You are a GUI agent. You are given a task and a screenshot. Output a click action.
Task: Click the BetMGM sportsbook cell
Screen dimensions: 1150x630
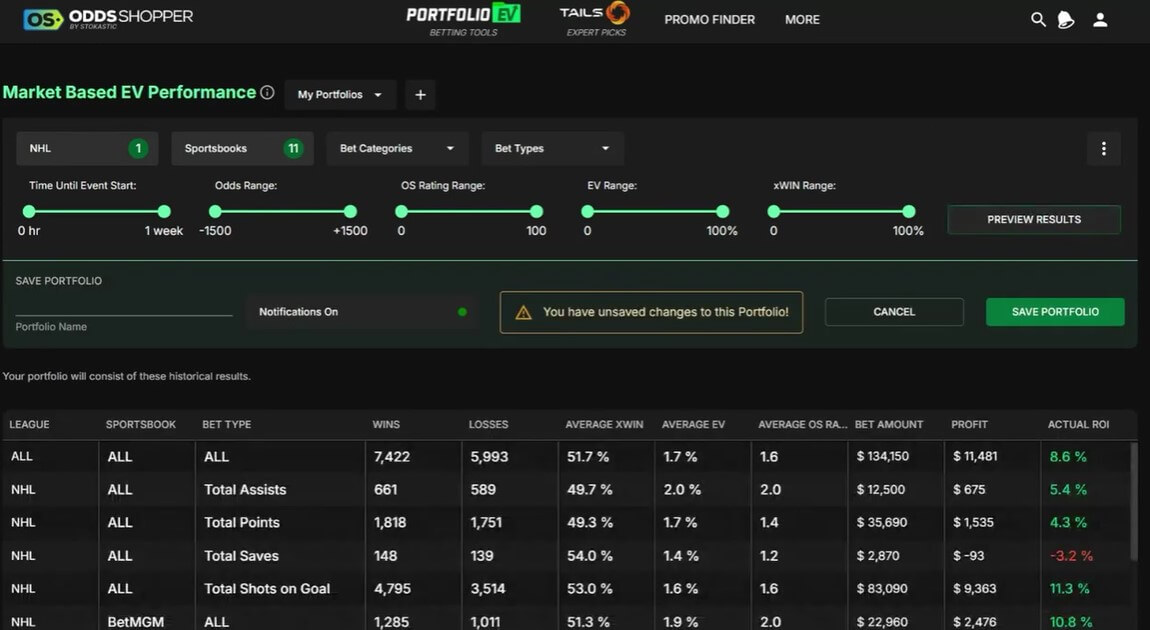pos(136,622)
